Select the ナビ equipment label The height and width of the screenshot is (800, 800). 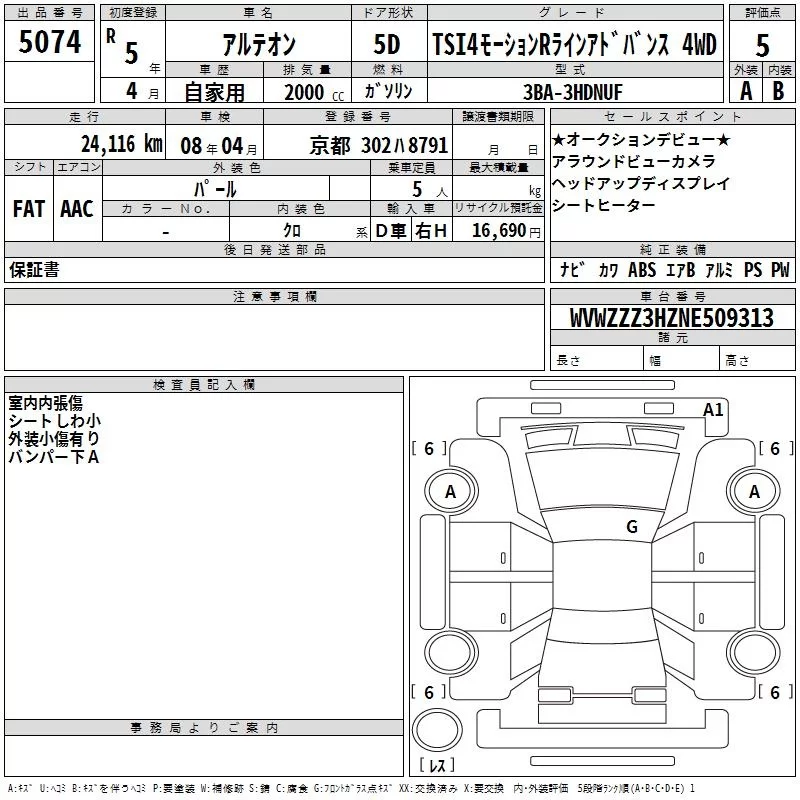(x=572, y=269)
